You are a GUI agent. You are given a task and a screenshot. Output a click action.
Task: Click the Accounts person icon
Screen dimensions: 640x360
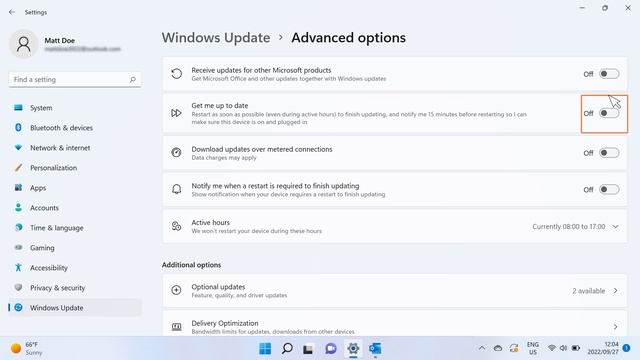(x=18, y=207)
